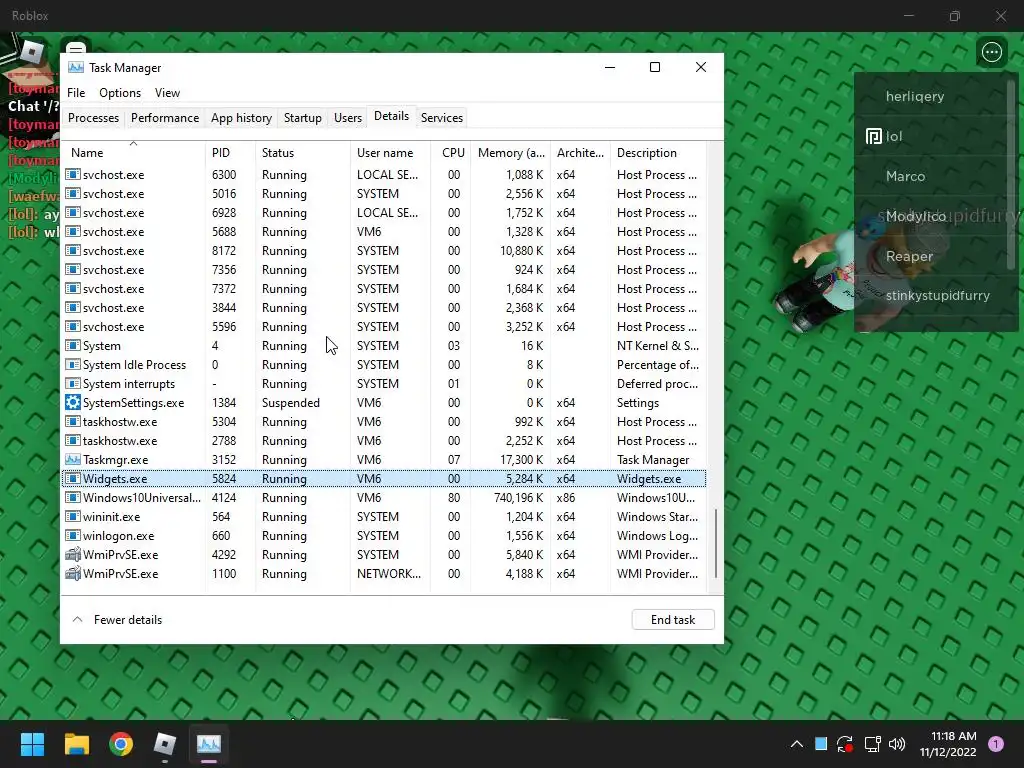Open the notification center badge
The width and height of the screenshot is (1024, 768).
click(996, 744)
